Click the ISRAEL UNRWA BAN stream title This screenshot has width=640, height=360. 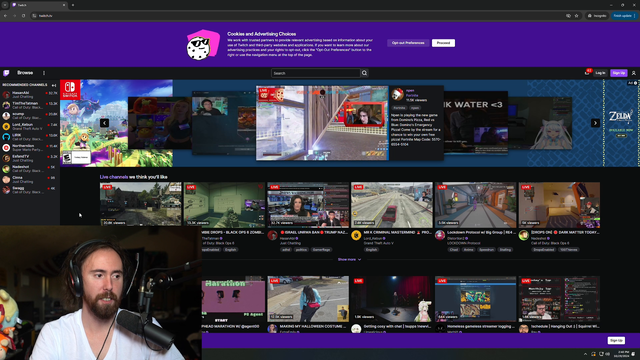click(314, 232)
